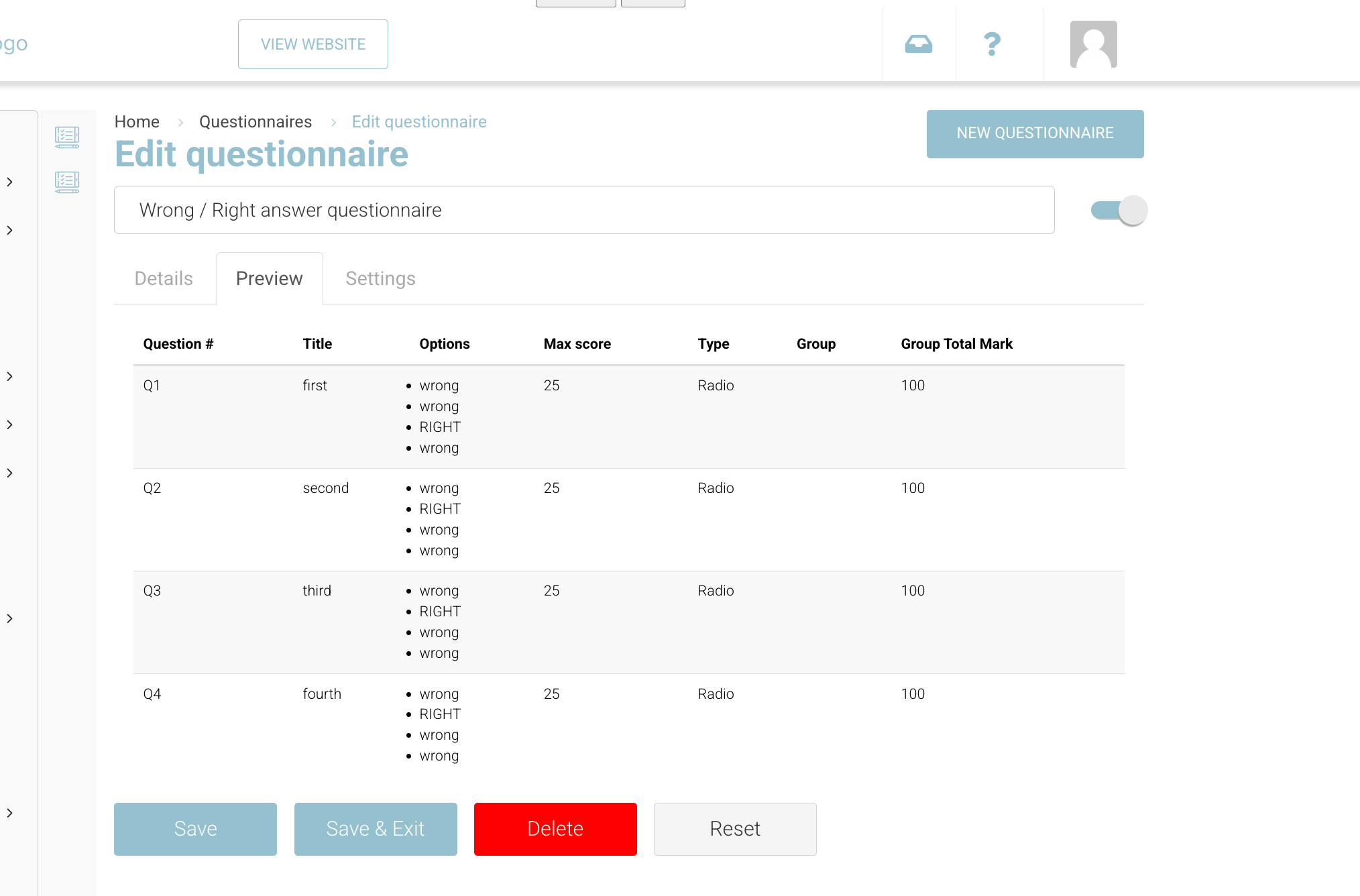Open the user profile avatar

click(x=1093, y=44)
